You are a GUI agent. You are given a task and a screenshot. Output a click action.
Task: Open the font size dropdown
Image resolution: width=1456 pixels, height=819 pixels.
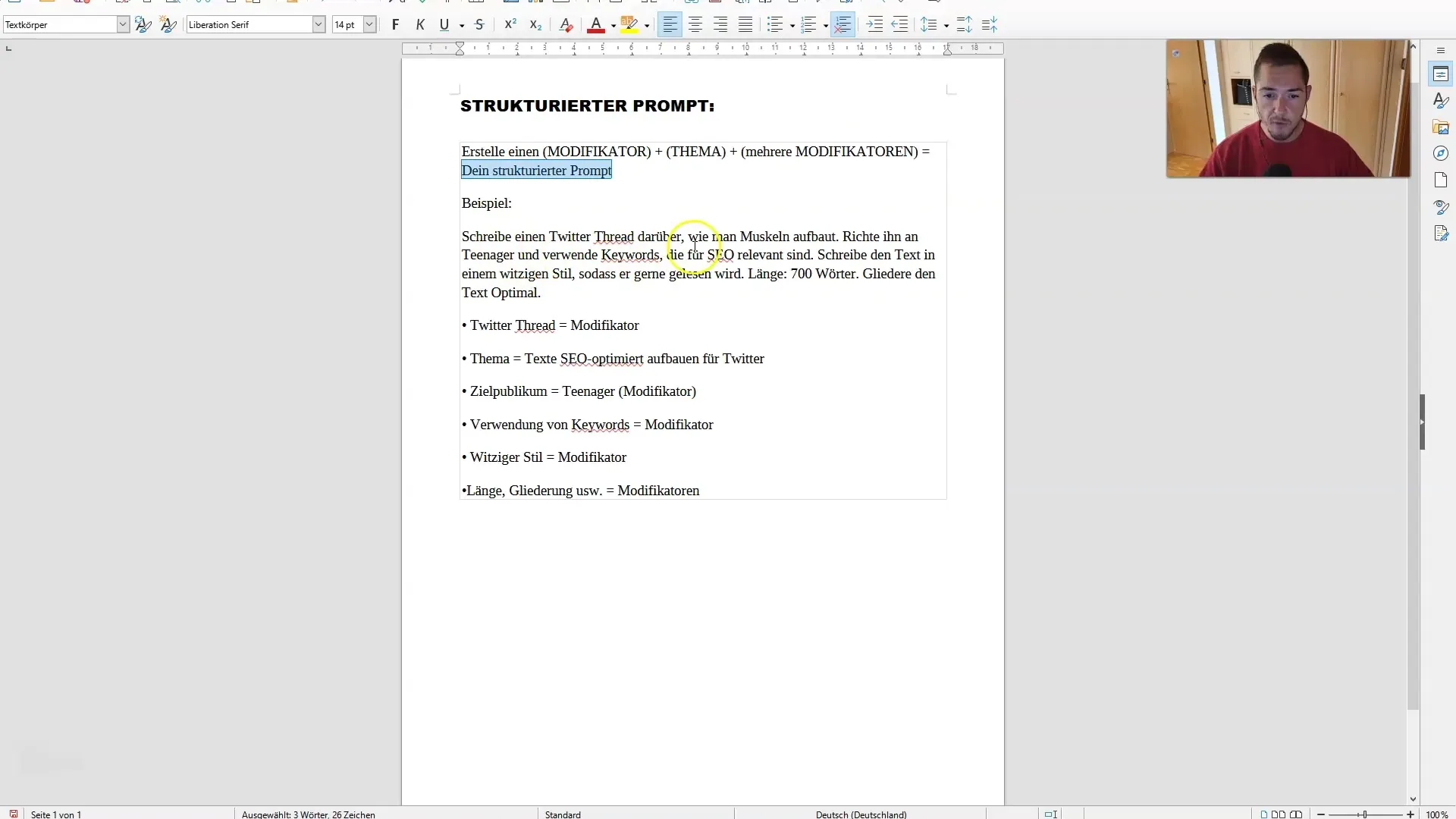[371, 24]
